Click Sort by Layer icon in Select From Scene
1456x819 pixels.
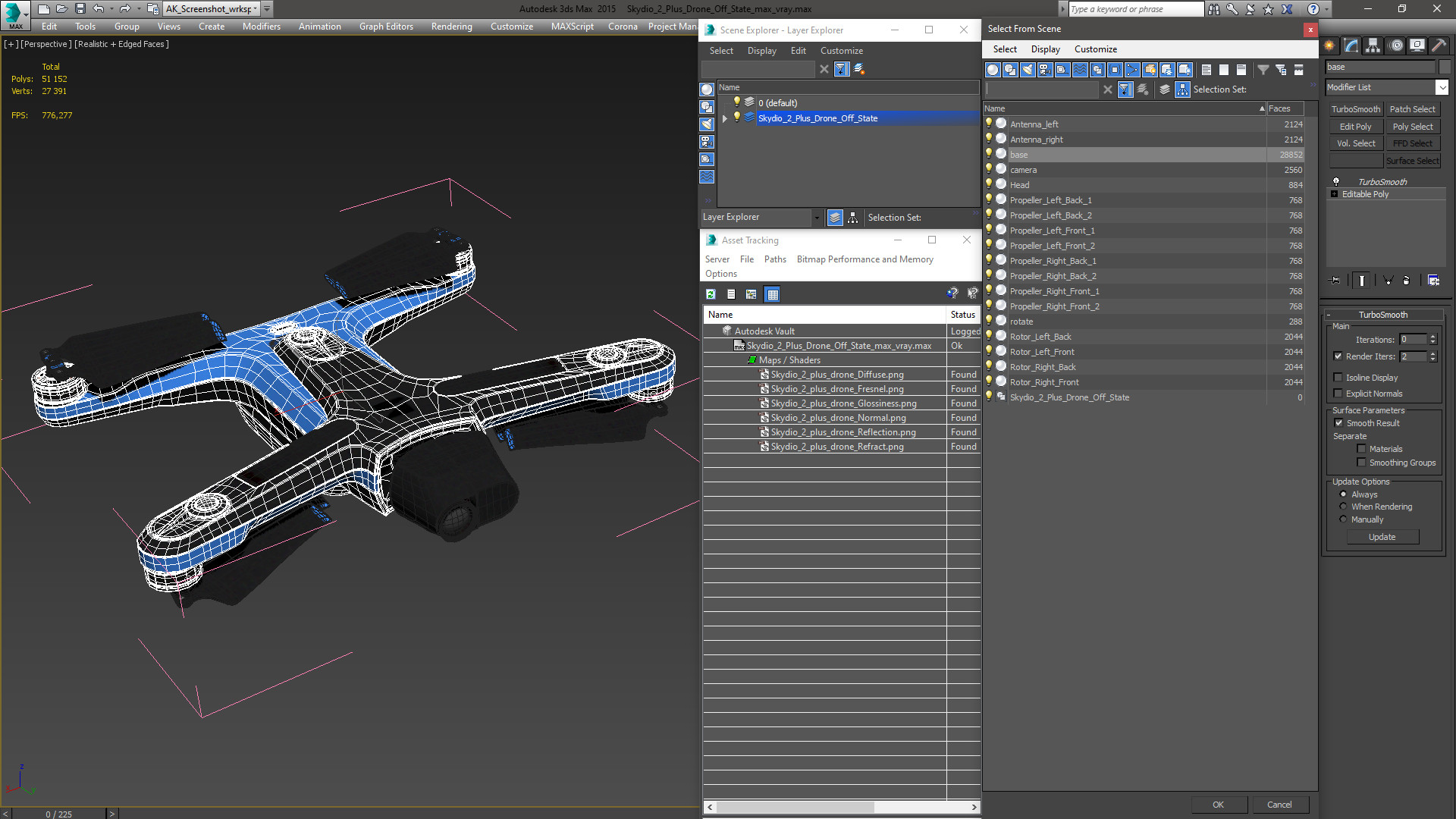(x=1165, y=89)
